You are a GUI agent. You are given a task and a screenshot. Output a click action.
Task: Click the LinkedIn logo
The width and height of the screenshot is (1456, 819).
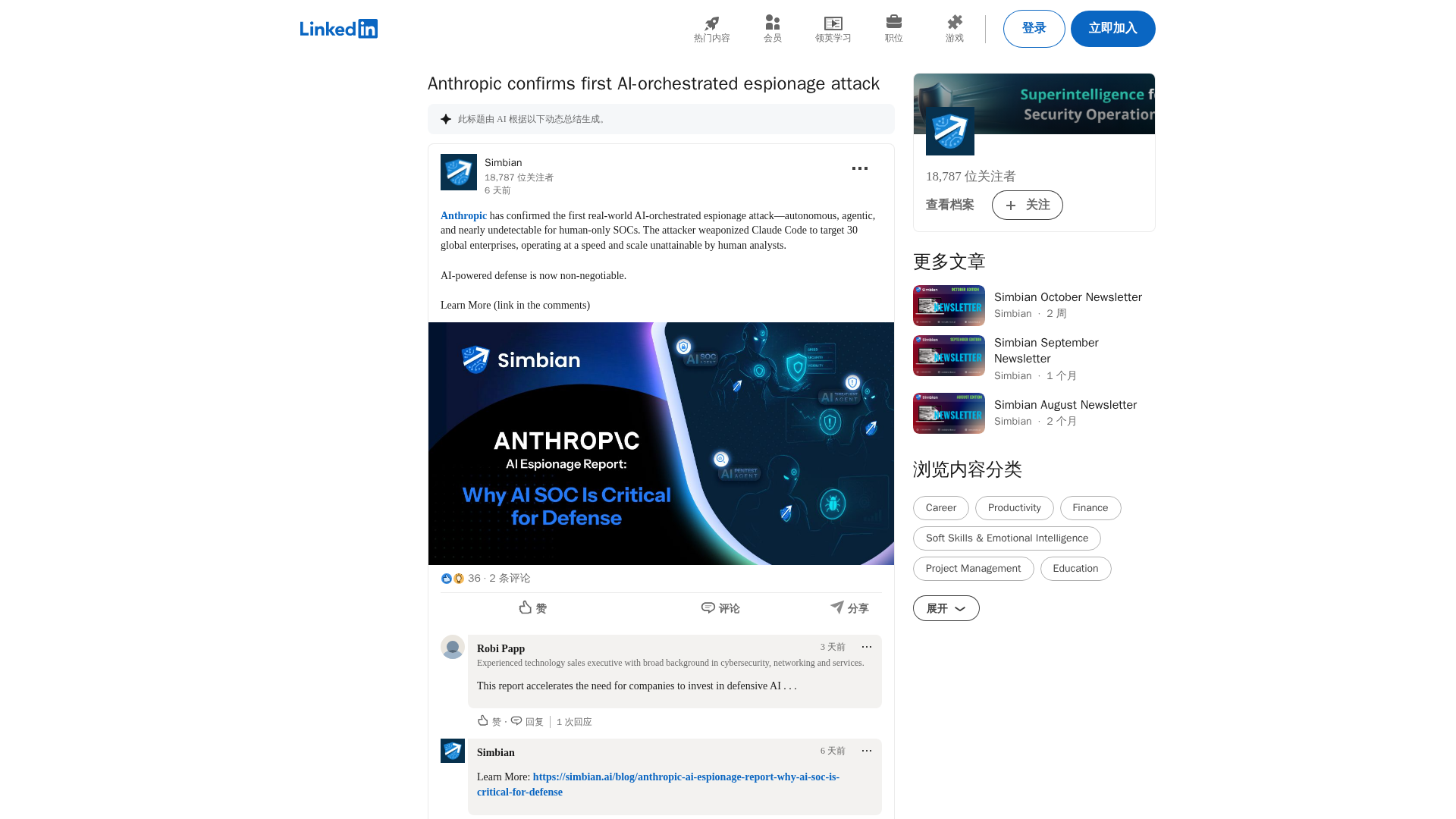tap(338, 29)
